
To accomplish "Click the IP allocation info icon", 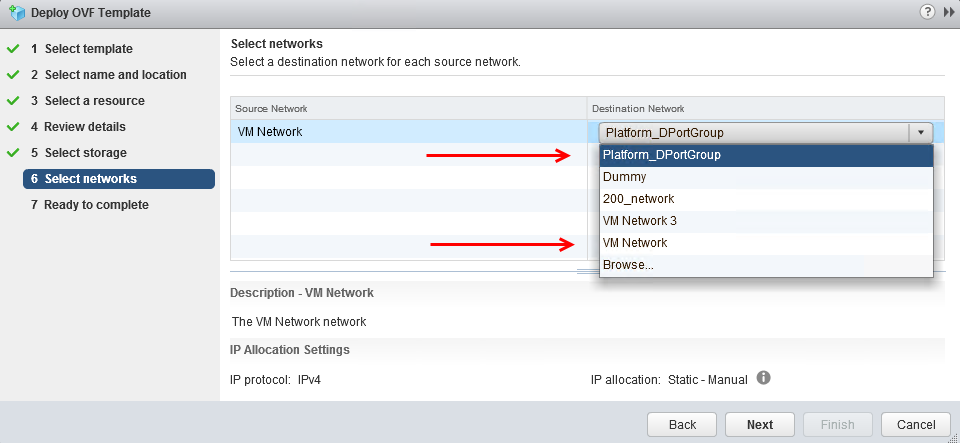I will [x=763, y=378].
